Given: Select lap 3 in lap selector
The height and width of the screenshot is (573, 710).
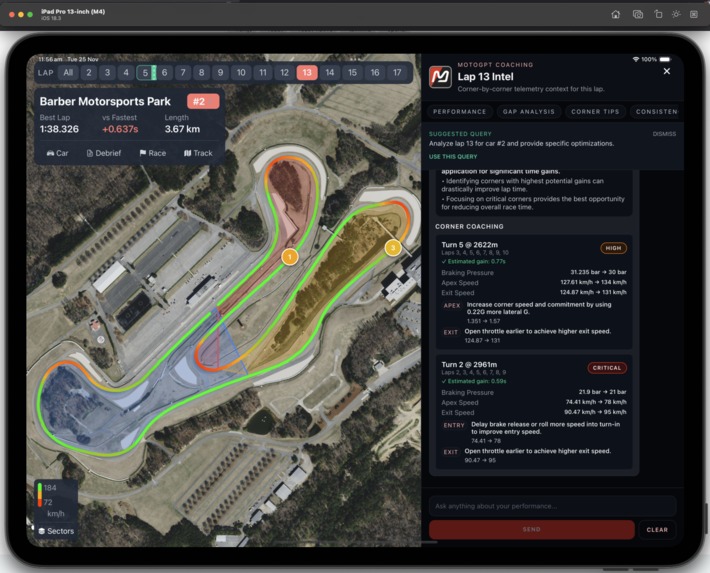Looking at the screenshot, I should (x=107, y=72).
